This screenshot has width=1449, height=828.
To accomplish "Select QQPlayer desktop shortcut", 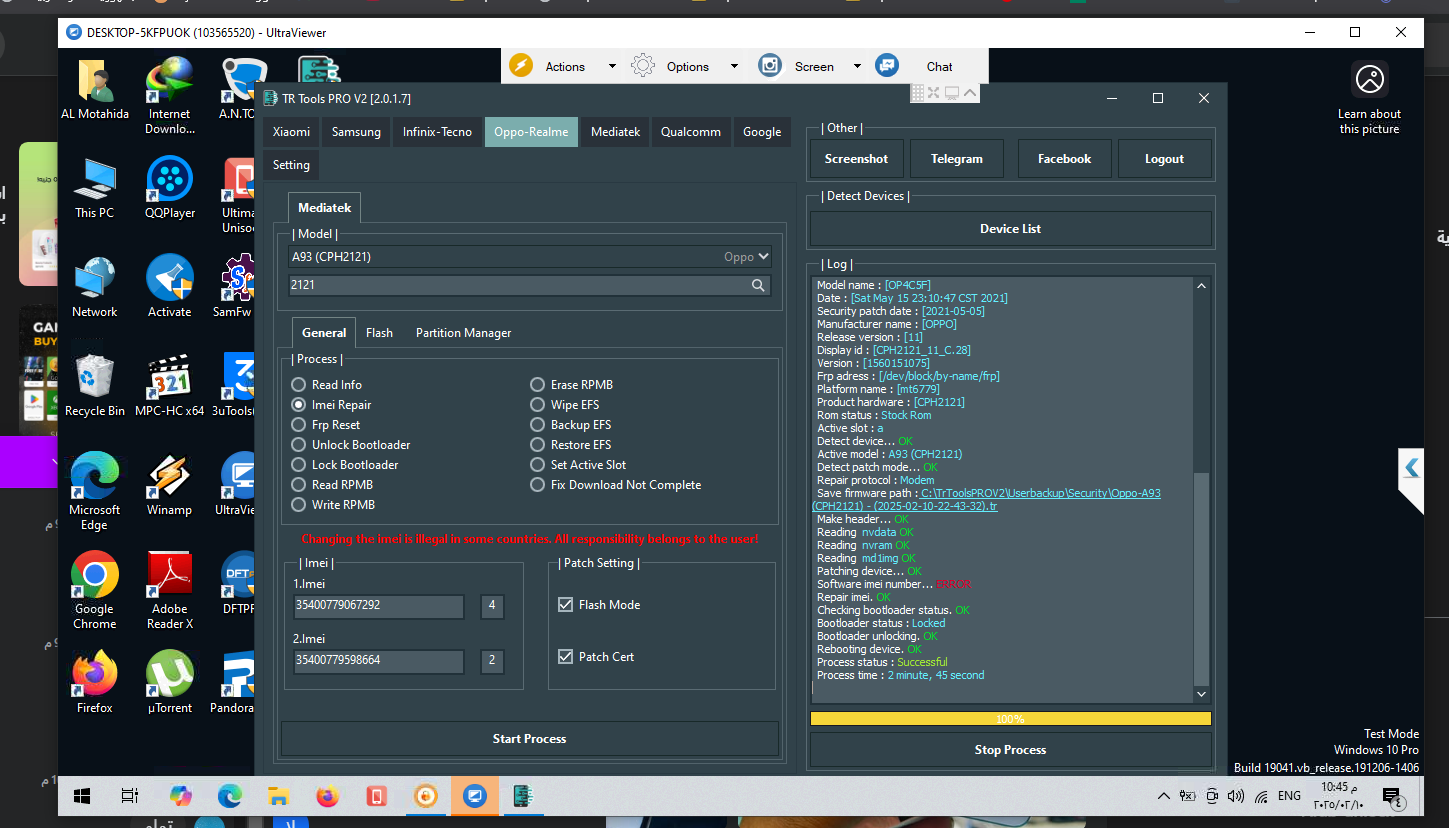I will (x=170, y=188).
